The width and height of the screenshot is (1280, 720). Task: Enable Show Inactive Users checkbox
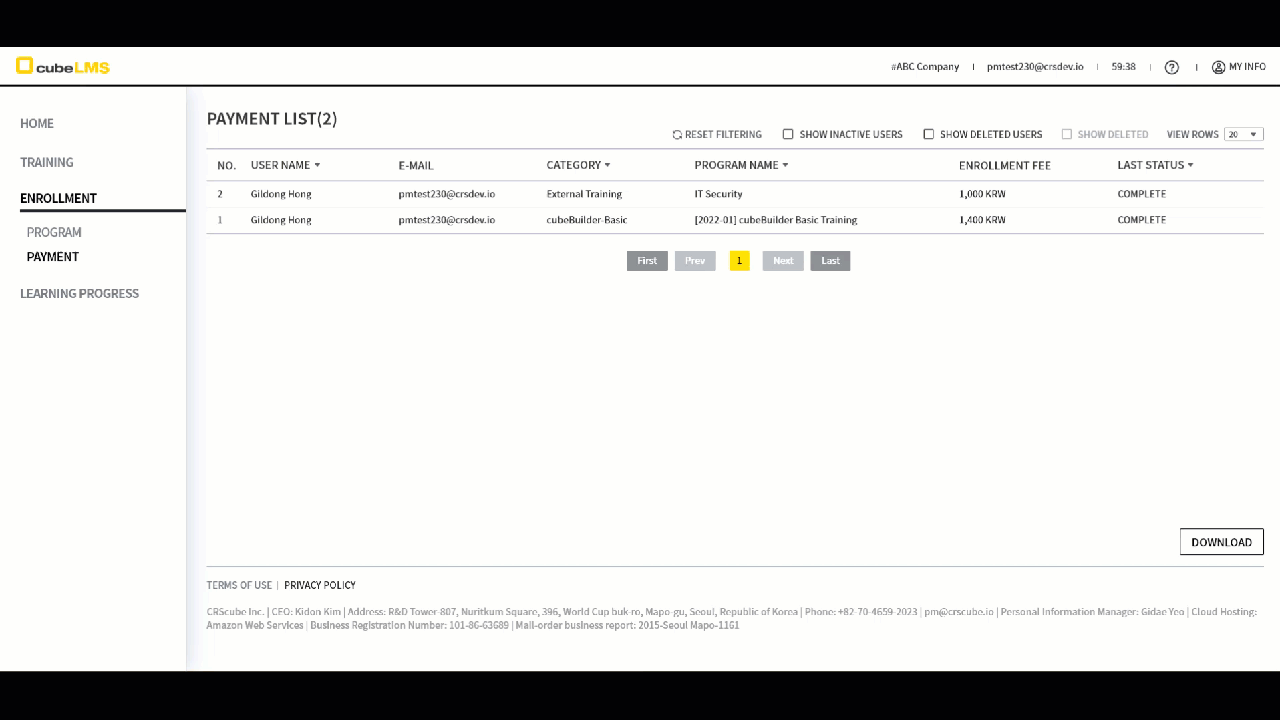pyautogui.click(x=788, y=134)
